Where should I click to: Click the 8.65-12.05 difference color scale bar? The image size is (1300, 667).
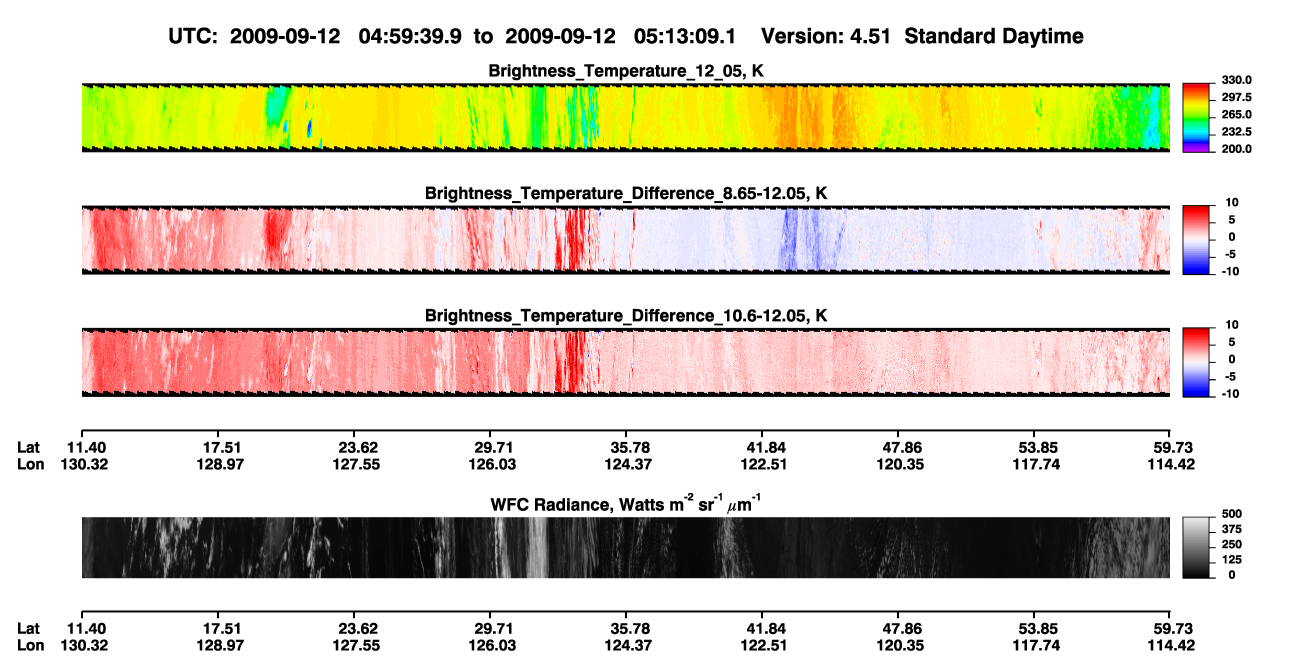pyautogui.click(x=1198, y=238)
